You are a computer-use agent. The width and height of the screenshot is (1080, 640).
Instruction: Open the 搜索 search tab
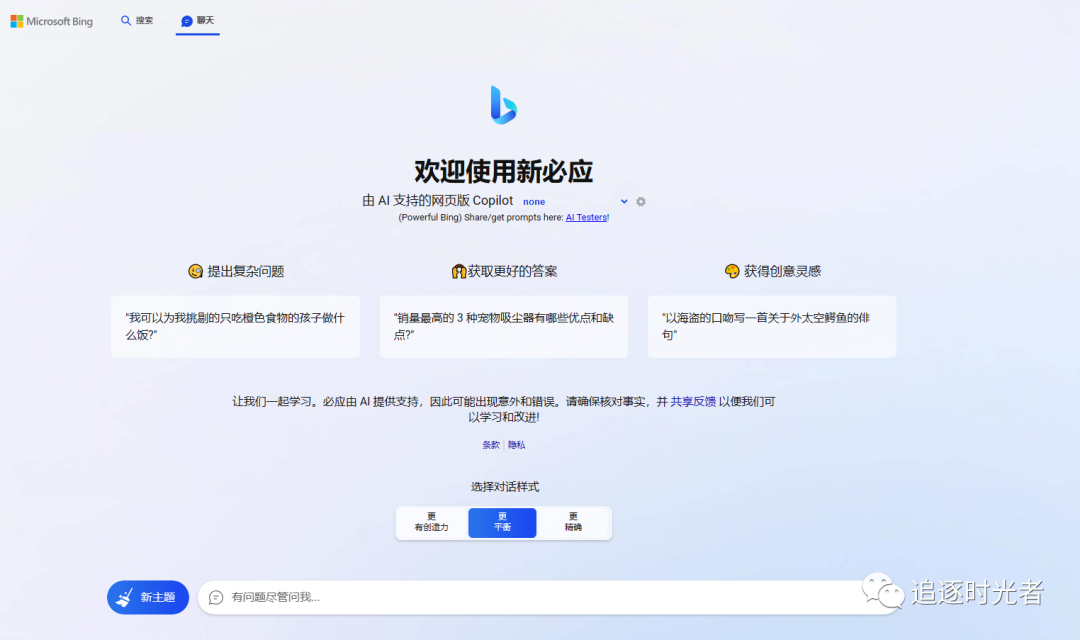click(x=136, y=21)
